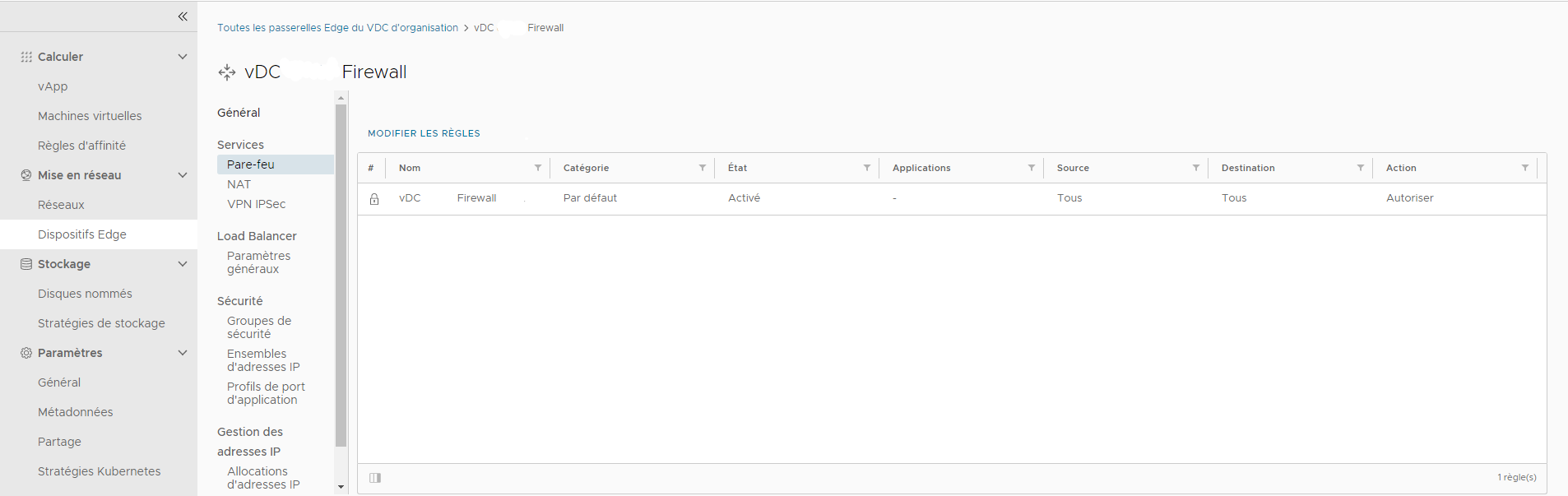Filter the Nom column
The width and height of the screenshot is (1568, 496).
tap(538, 168)
